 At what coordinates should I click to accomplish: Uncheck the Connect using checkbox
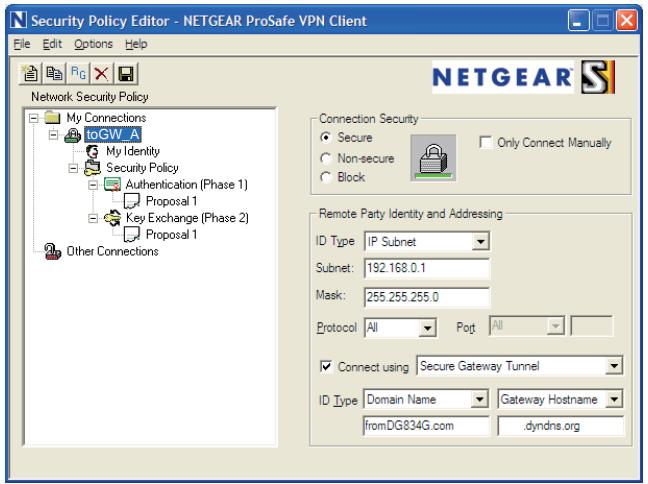coord(326,367)
